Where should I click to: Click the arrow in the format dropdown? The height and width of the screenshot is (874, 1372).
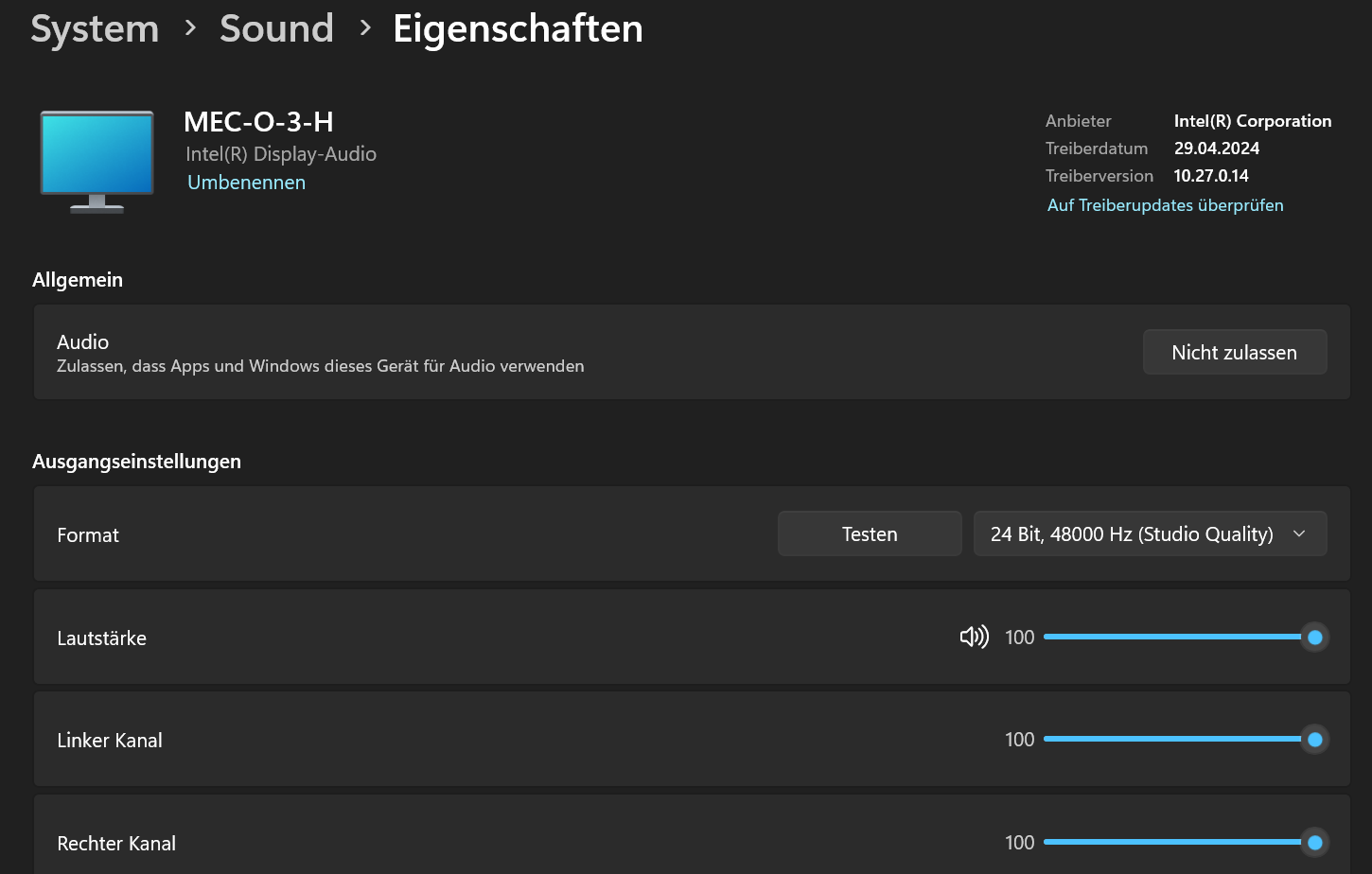coord(1299,534)
